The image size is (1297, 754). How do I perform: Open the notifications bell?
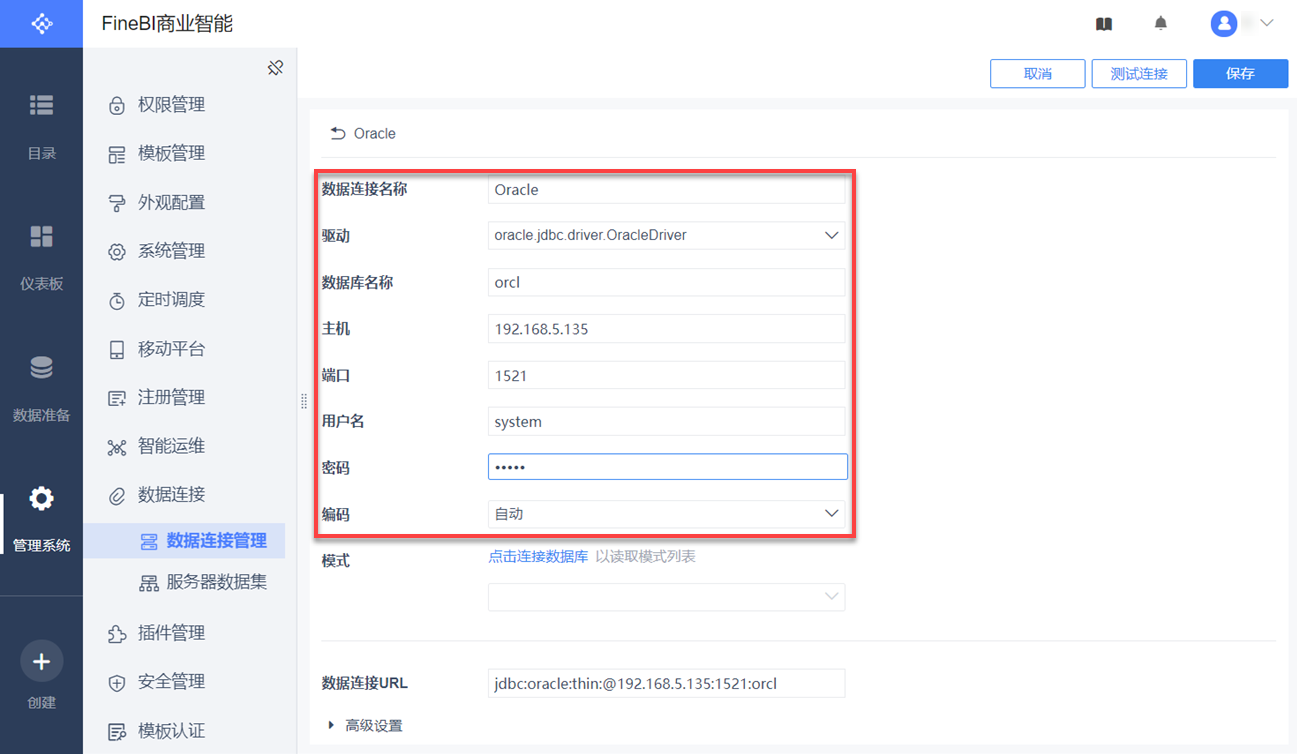[1160, 23]
